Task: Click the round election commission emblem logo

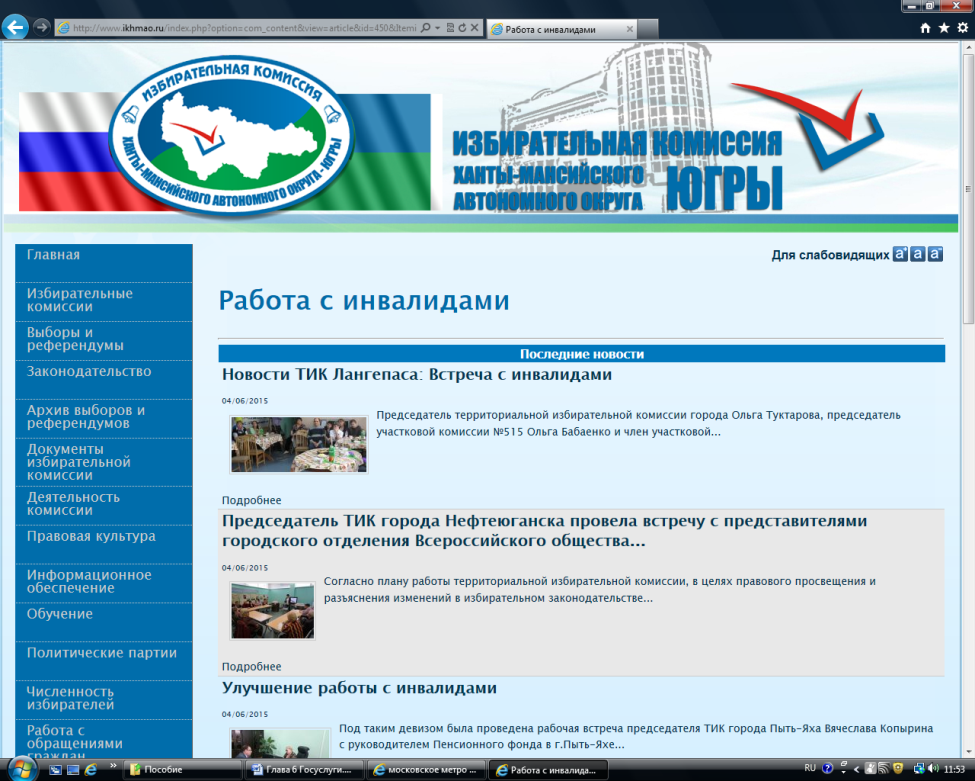Action: pyautogui.click(x=231, y=139)
